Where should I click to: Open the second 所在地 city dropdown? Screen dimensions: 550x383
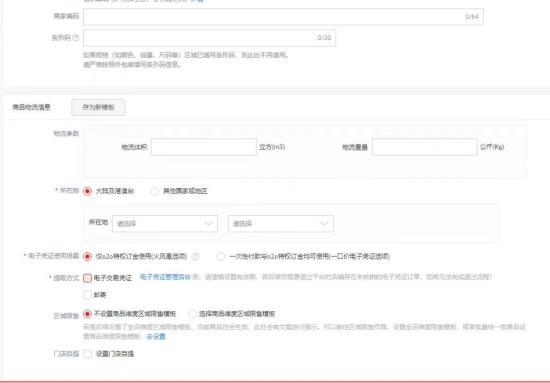[281, 224]
